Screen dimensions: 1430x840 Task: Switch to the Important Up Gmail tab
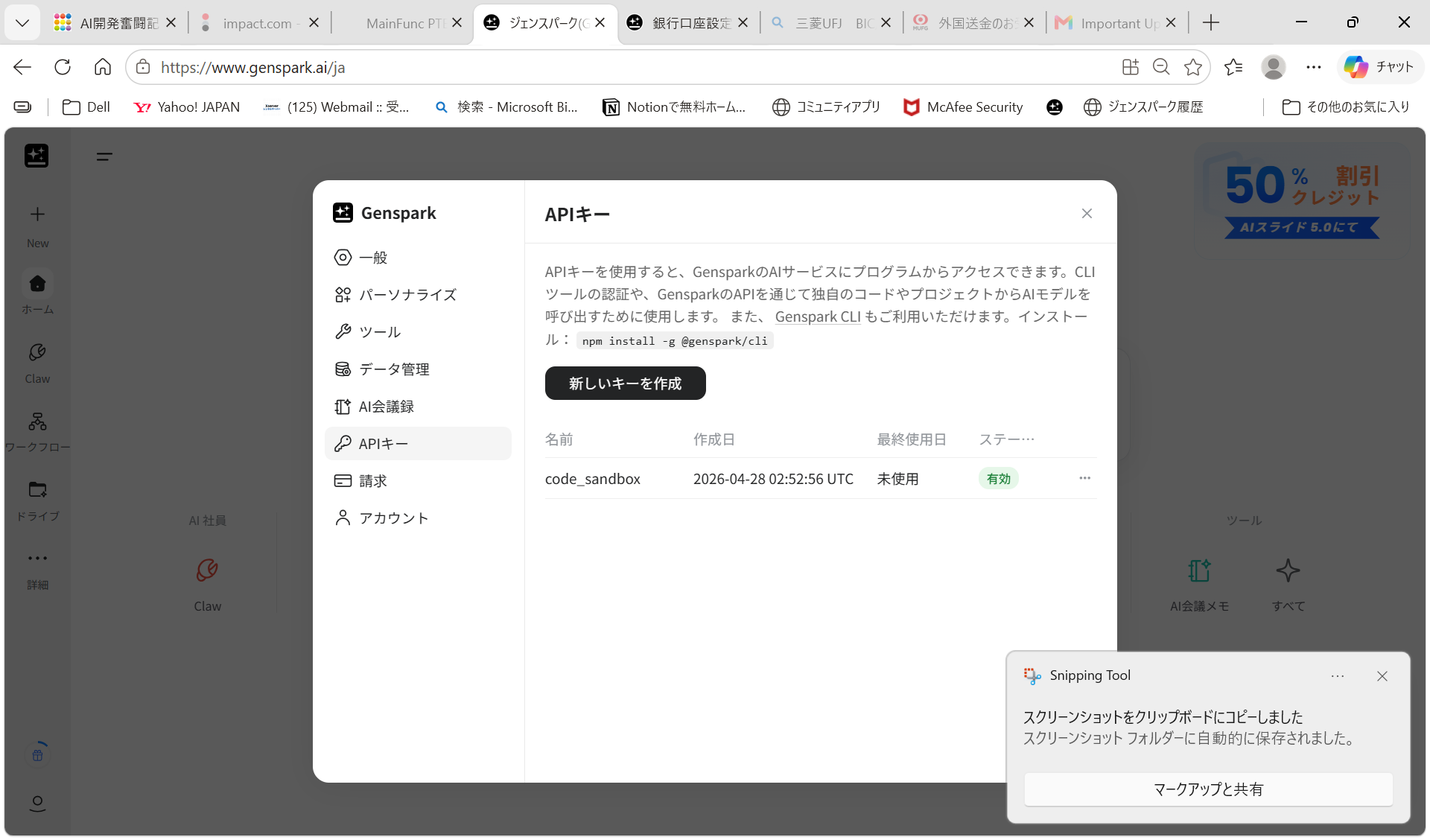click(x=1116, y=23)
